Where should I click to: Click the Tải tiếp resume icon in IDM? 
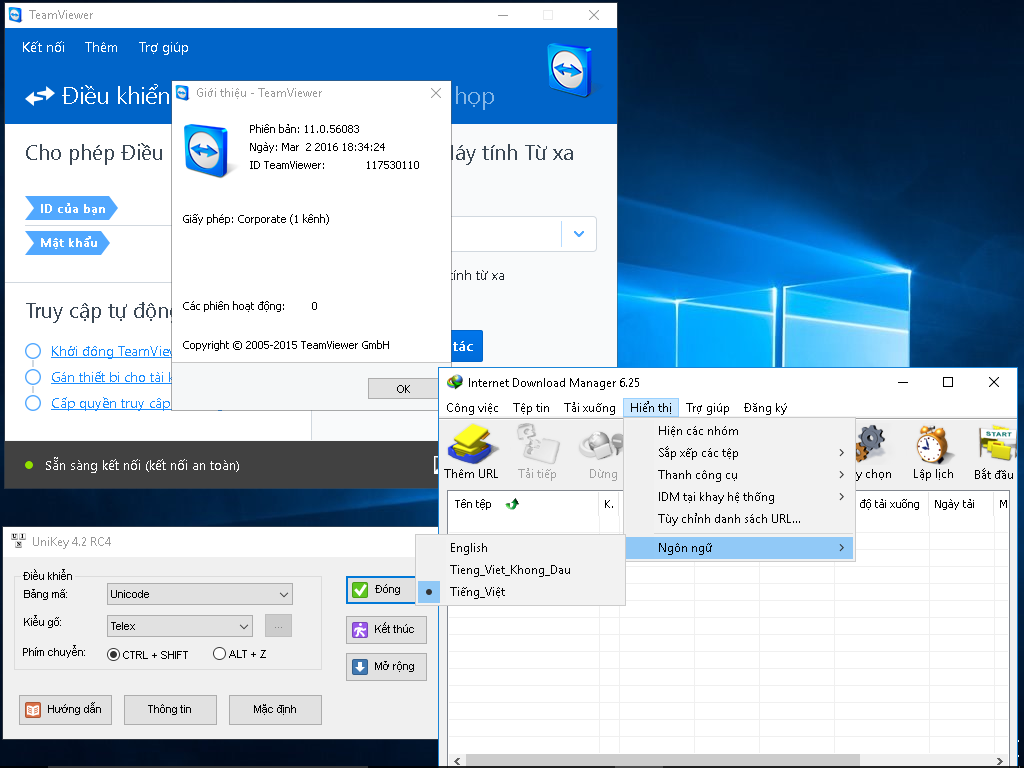(537, 443)
